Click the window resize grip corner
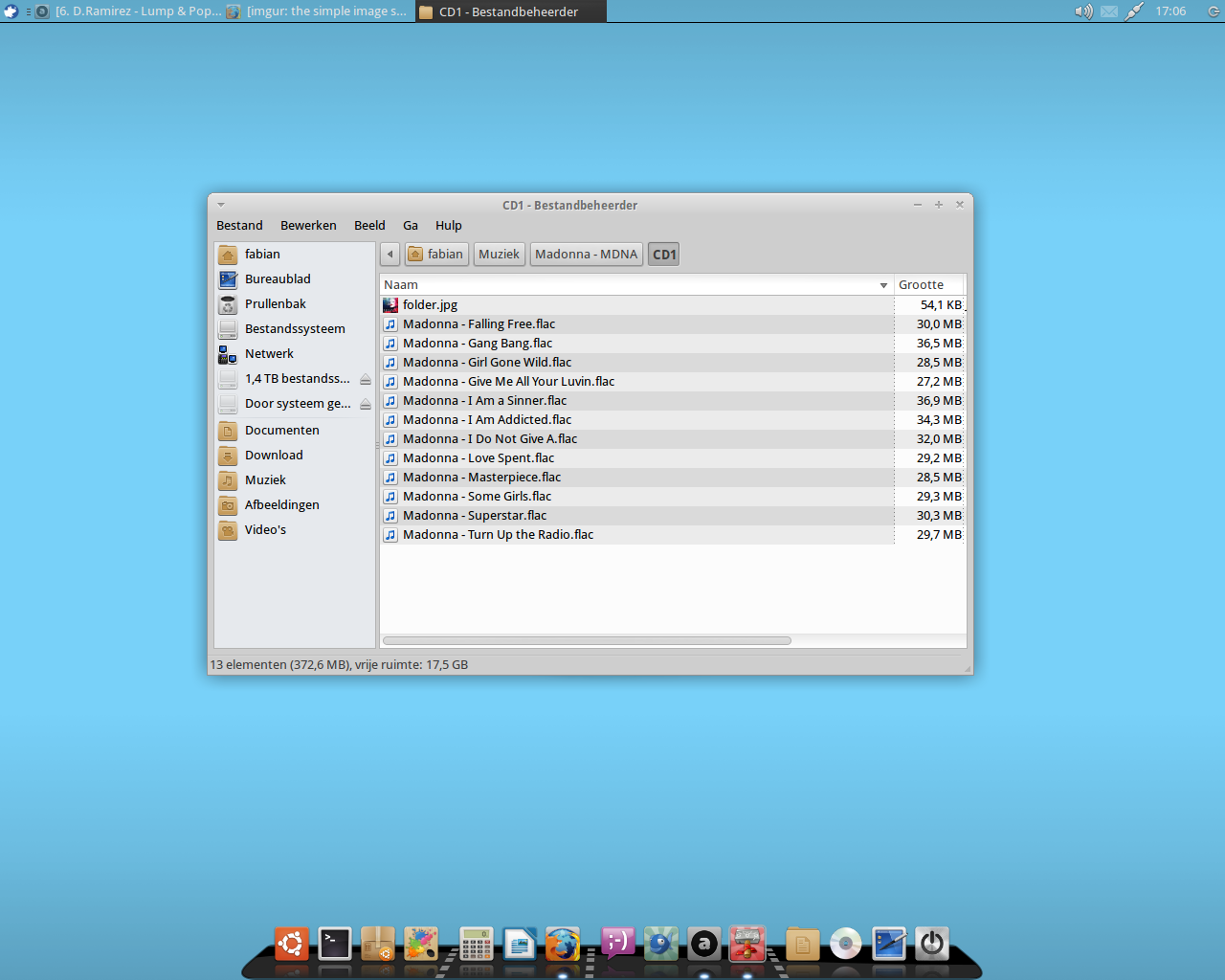The image size is (1225, 980). point(967,668)
